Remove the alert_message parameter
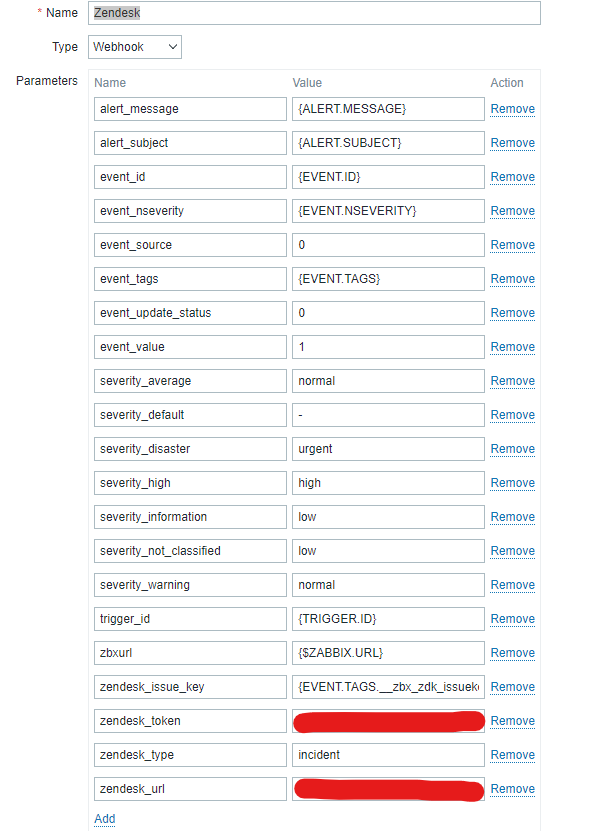 point(512,109)
